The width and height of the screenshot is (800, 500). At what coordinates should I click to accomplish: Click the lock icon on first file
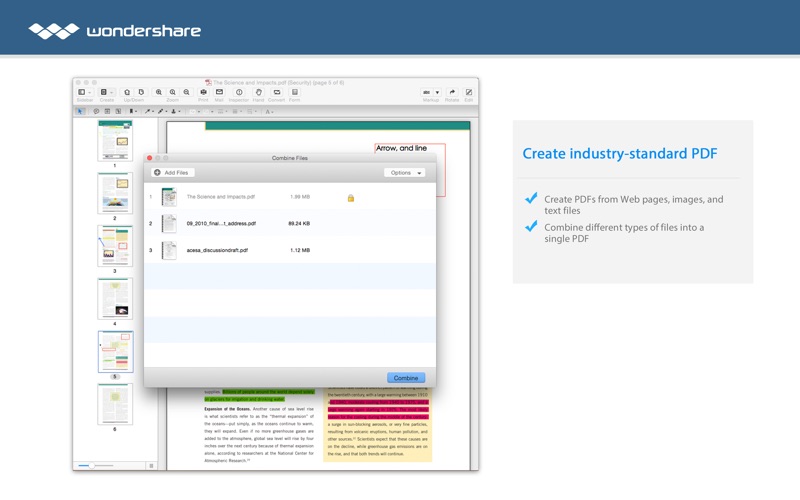(x=351, y=198)
